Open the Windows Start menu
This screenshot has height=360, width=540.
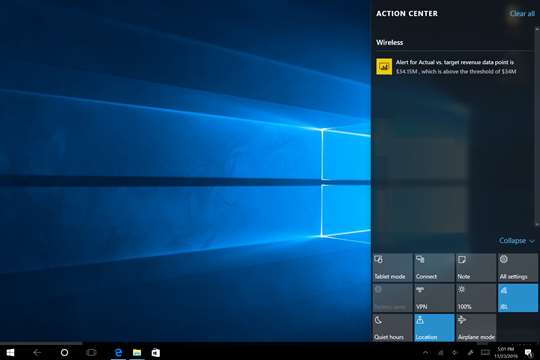coord(10,352)
